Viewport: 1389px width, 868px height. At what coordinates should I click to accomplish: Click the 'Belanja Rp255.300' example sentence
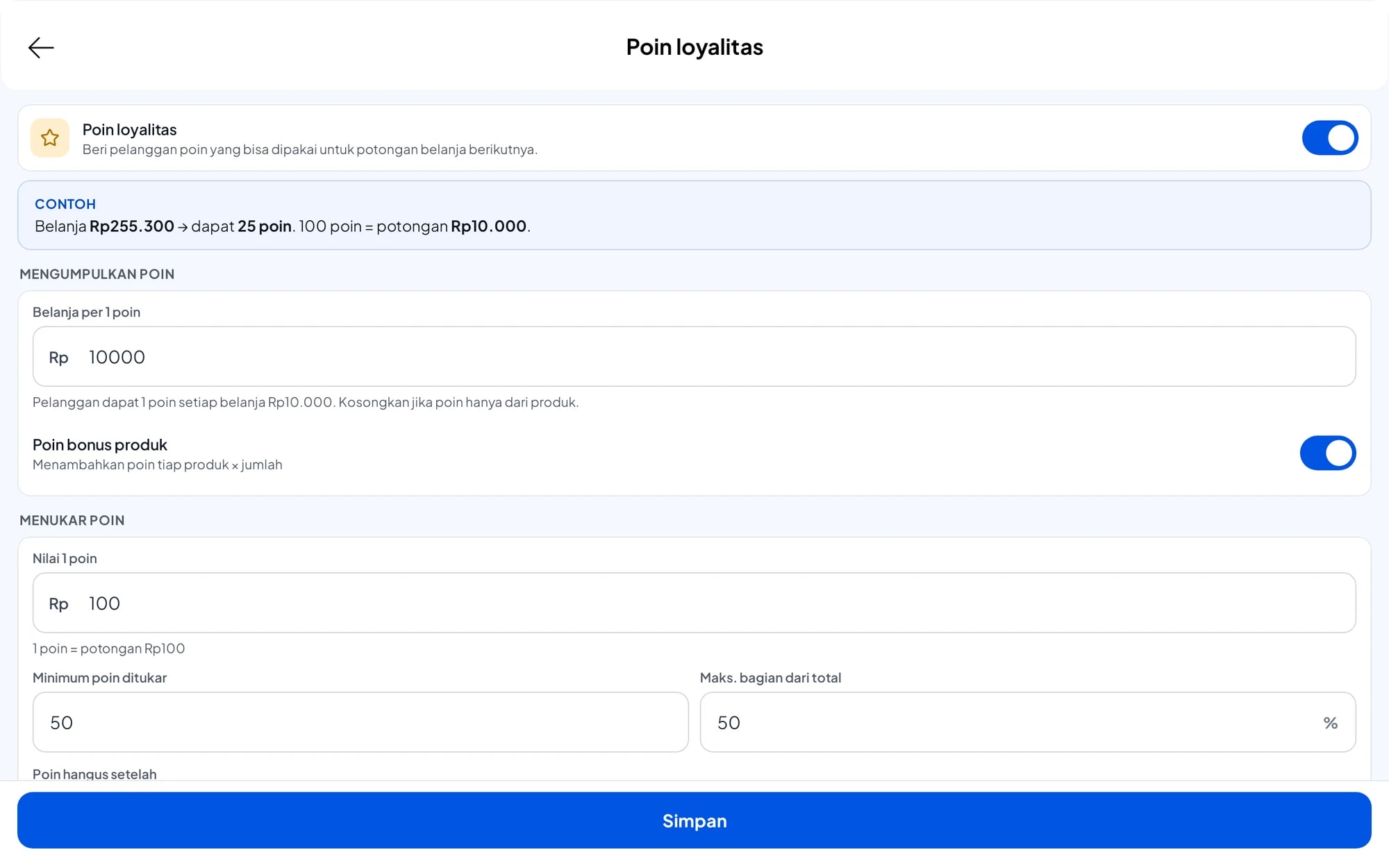click(283, 226)
